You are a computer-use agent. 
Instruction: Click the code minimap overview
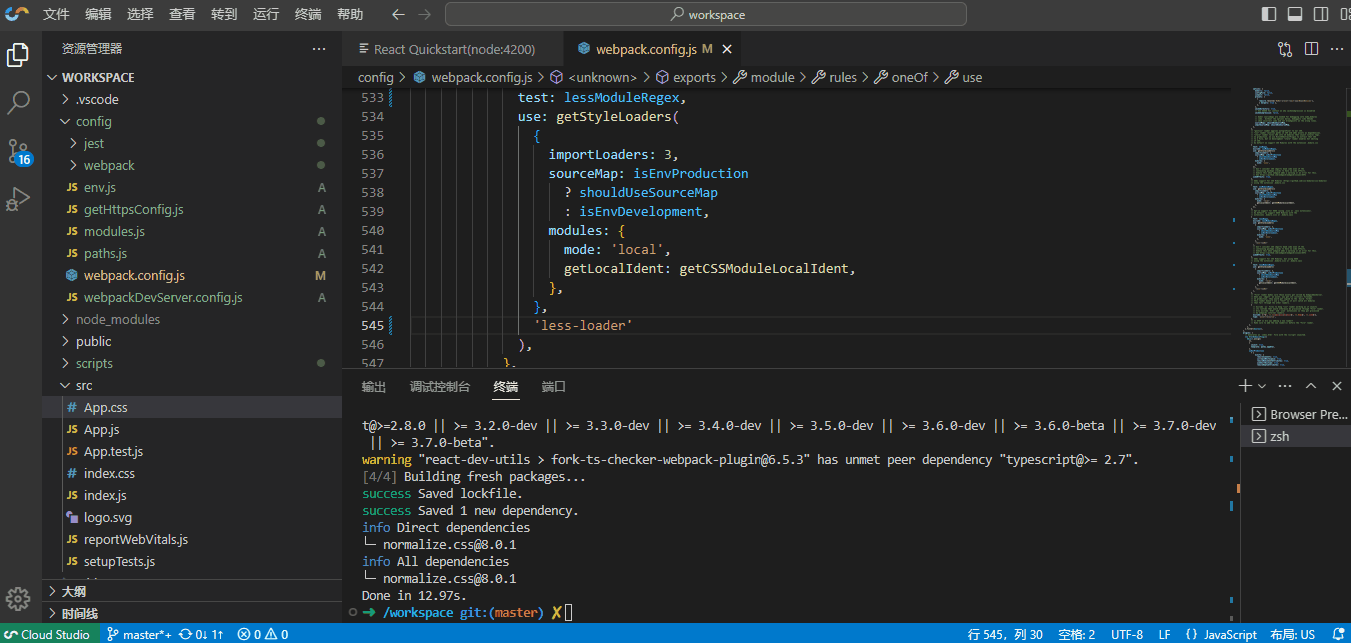[x=1285, y=220]
